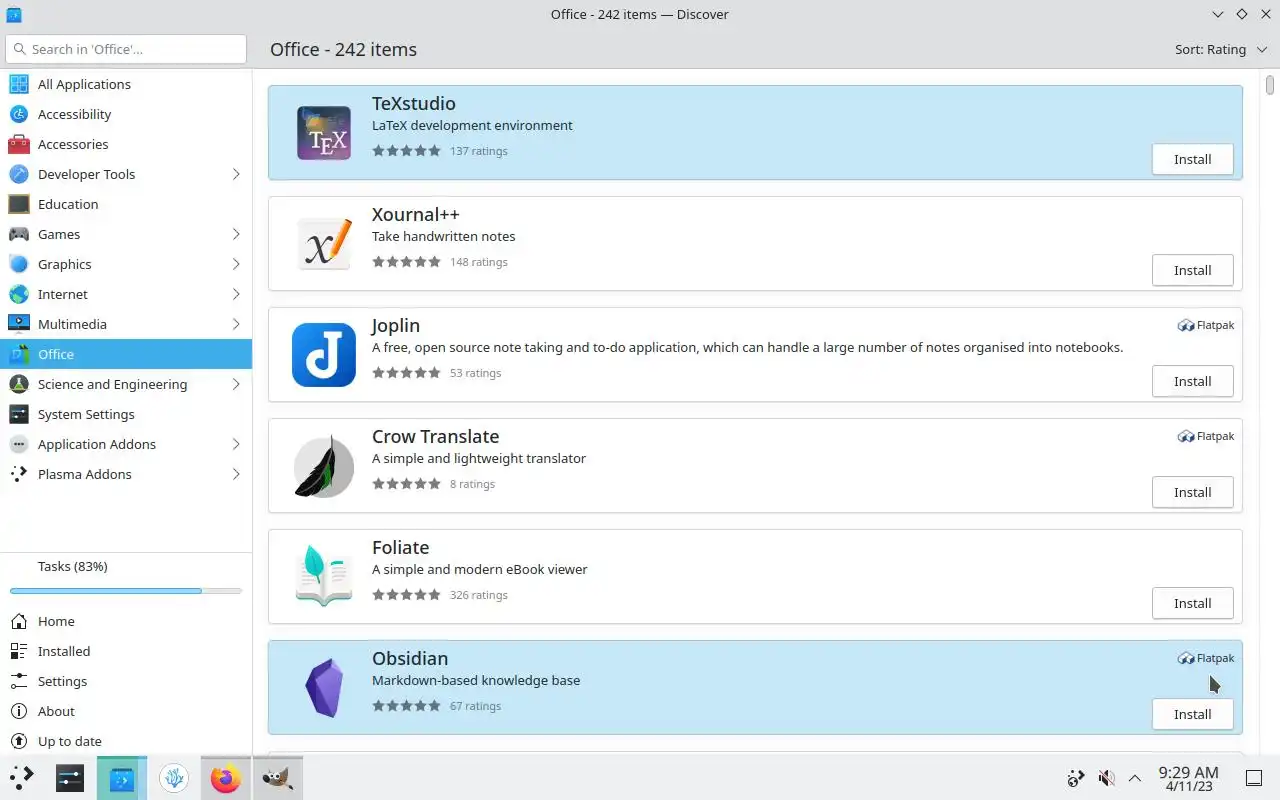Image resolution: width=1280 pixels, height=800 pixels.
Task: Install Obsidian
Action: point(1192,714)
